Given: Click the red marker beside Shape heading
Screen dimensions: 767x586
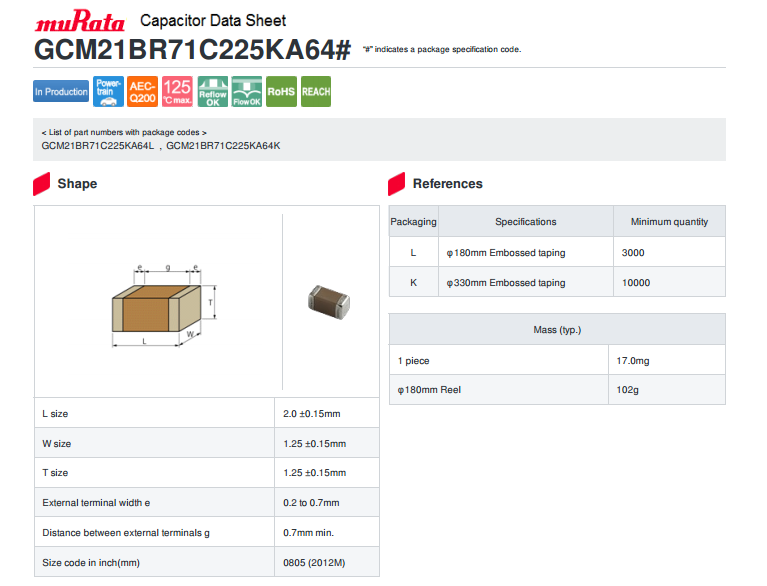Looking at the screenshot, I should (42, 184).
